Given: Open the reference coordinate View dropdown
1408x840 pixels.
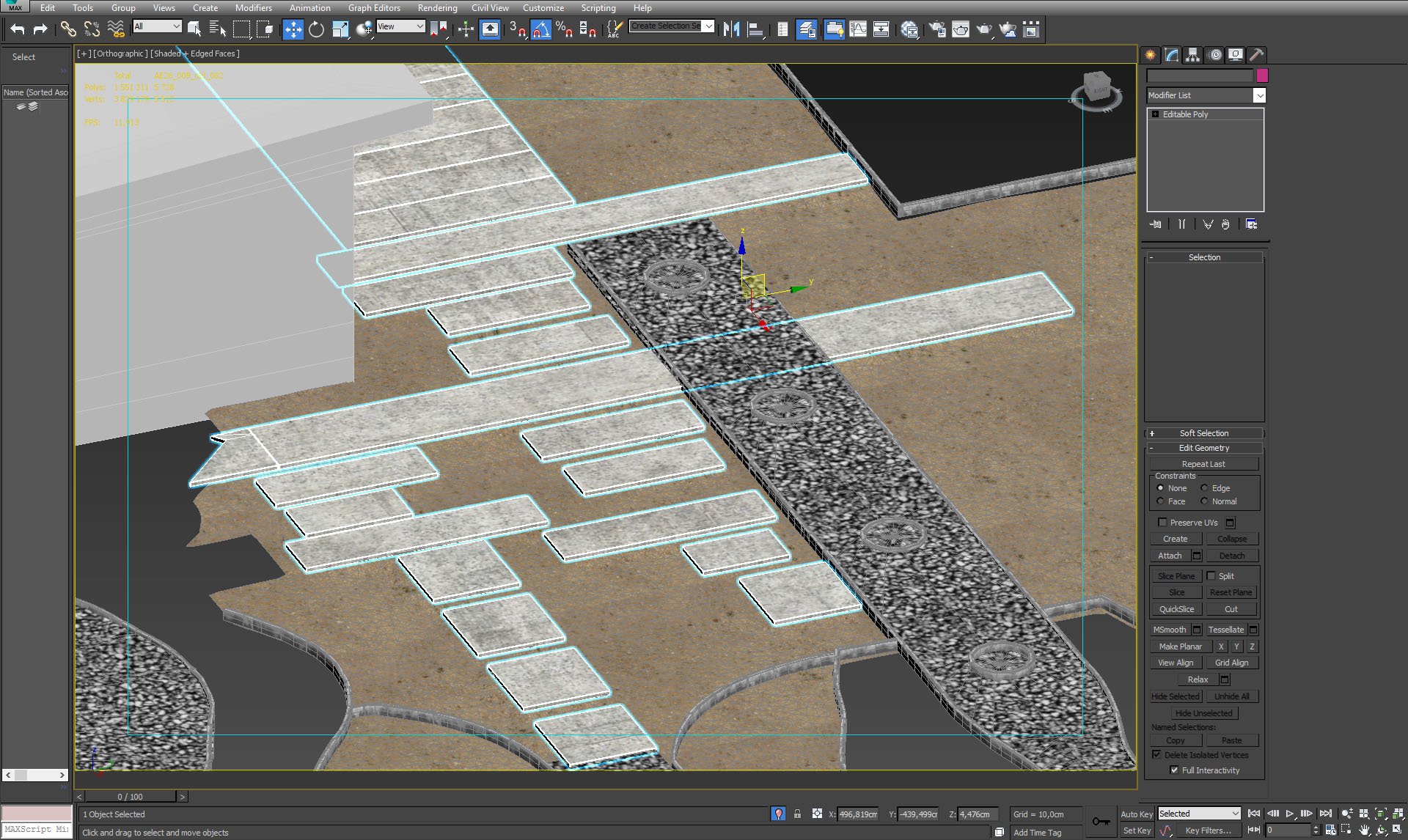Looking at the screenshot, I should pyautogui.click(x=400, y=26).
